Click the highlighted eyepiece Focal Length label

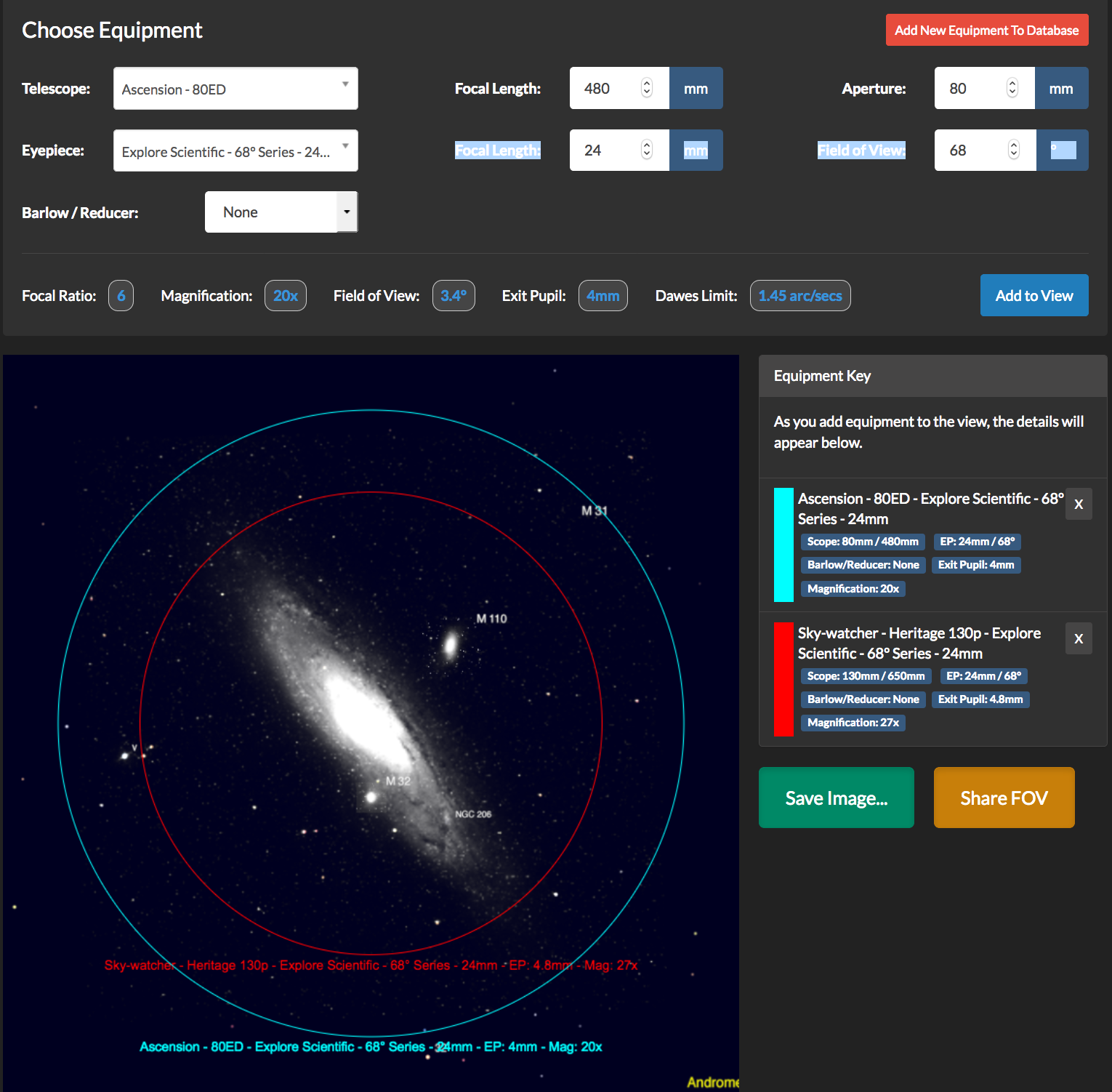(498, 150)
